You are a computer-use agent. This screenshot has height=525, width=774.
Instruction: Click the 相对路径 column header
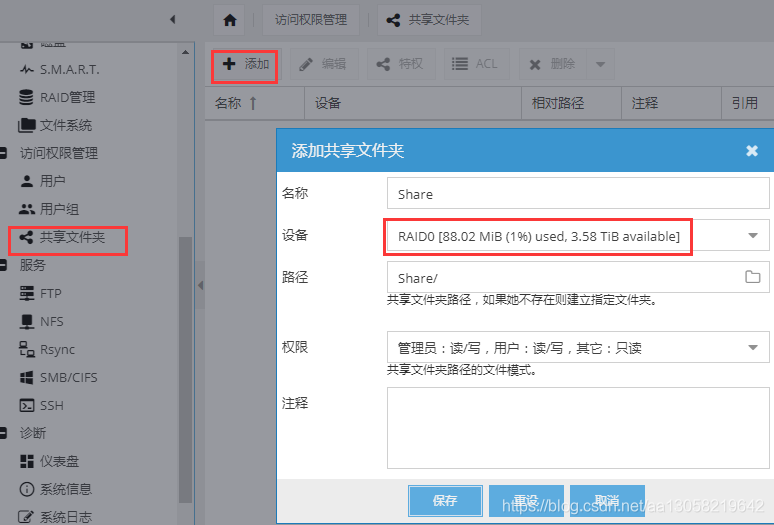point(572,103)
